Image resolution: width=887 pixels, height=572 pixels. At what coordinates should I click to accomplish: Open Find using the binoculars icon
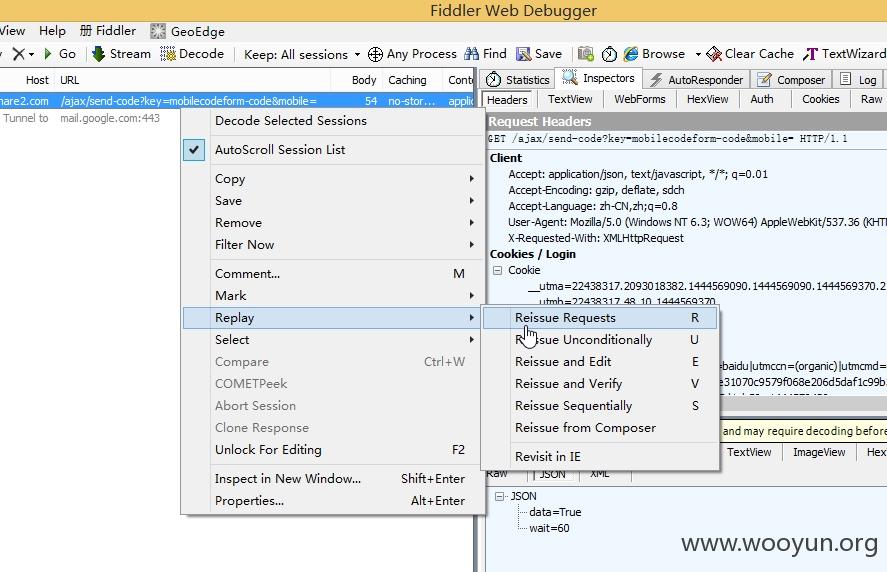pyautogui.click(x=471, y=54)
